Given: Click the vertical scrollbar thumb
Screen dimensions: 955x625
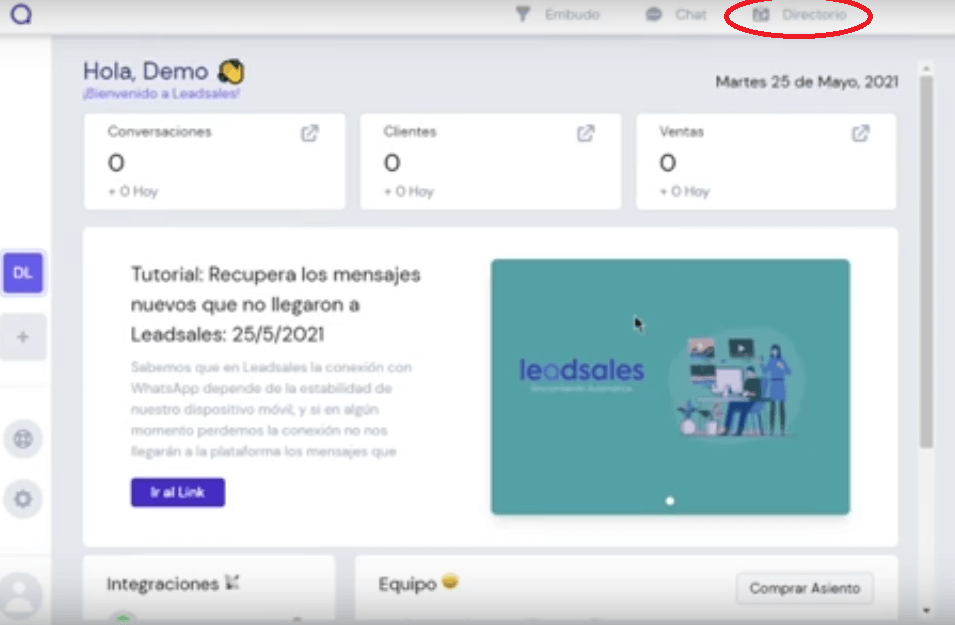Looking at the screenshot, I should [x=926, y=262].
